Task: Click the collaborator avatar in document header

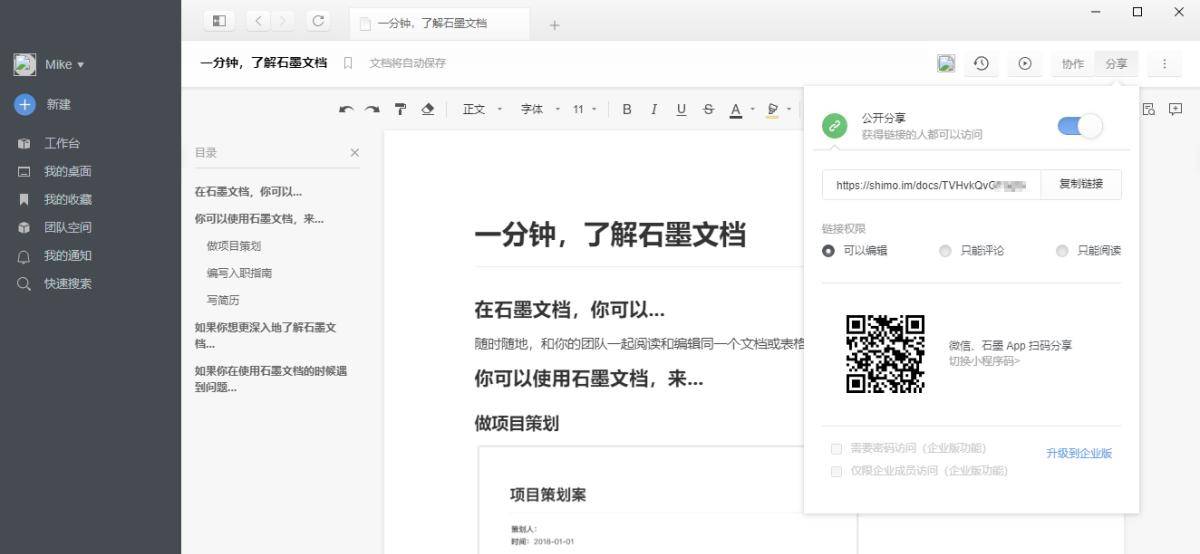Action: [946, 64]
